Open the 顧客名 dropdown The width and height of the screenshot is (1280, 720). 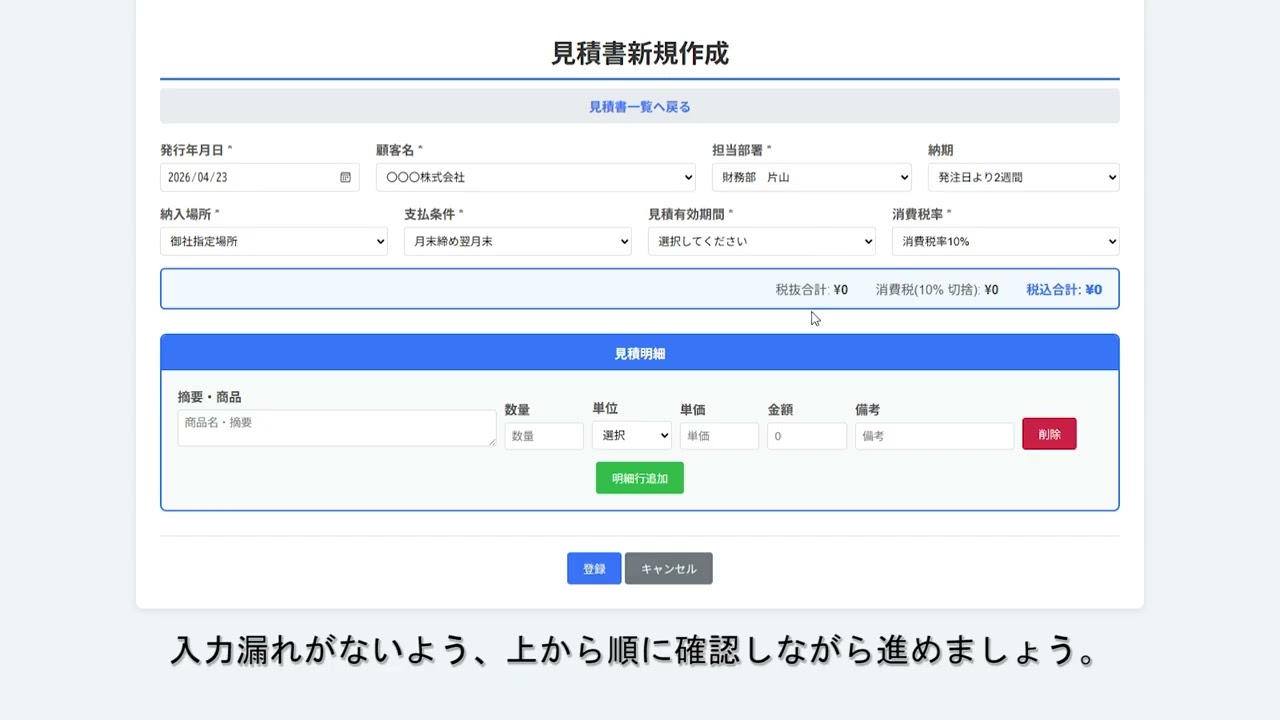pyautogui.click(x=535, y=177)
